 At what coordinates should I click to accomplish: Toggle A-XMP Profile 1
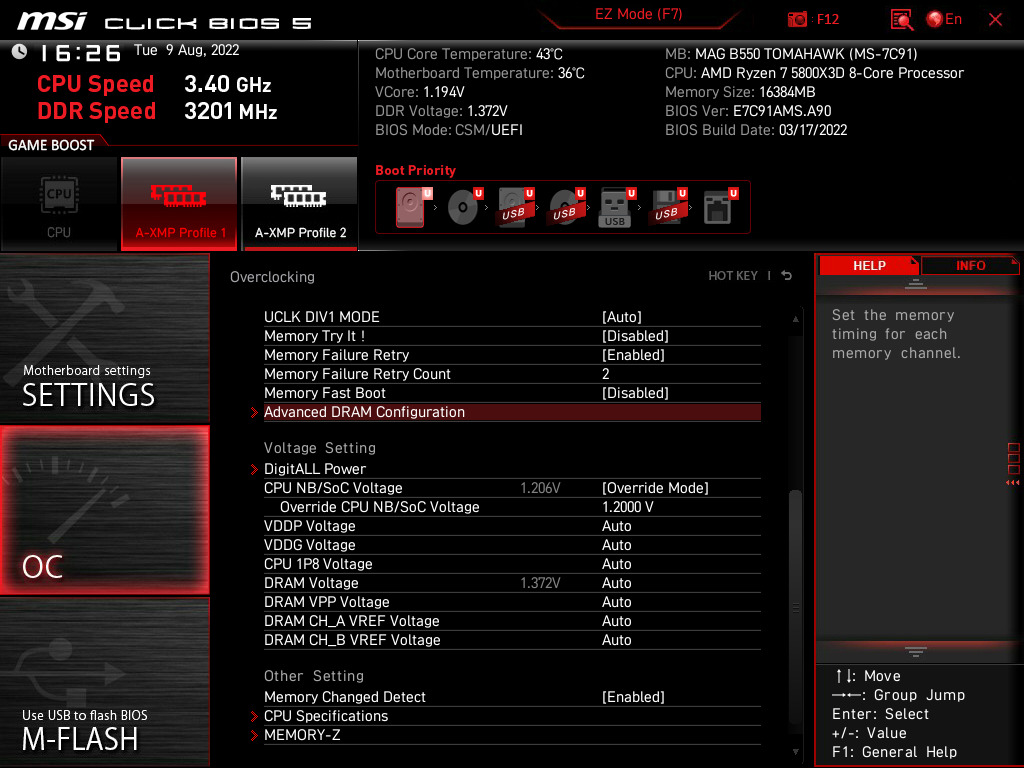(180, 203)
